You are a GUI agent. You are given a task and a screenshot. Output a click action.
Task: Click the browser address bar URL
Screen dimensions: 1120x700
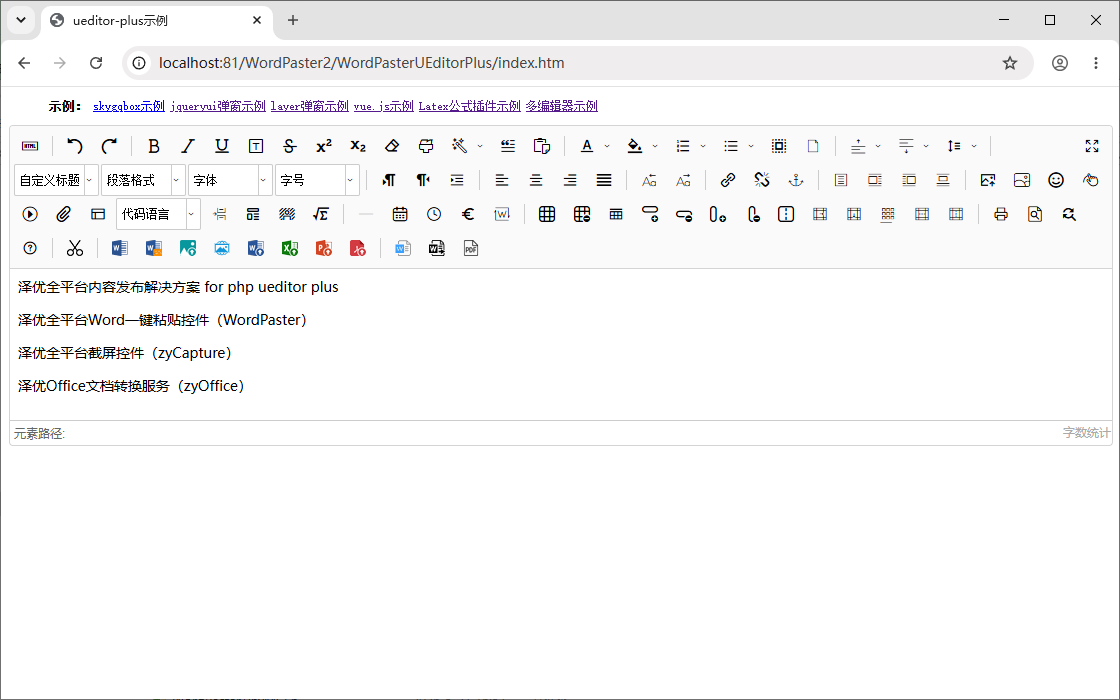(x=361, y=63)
